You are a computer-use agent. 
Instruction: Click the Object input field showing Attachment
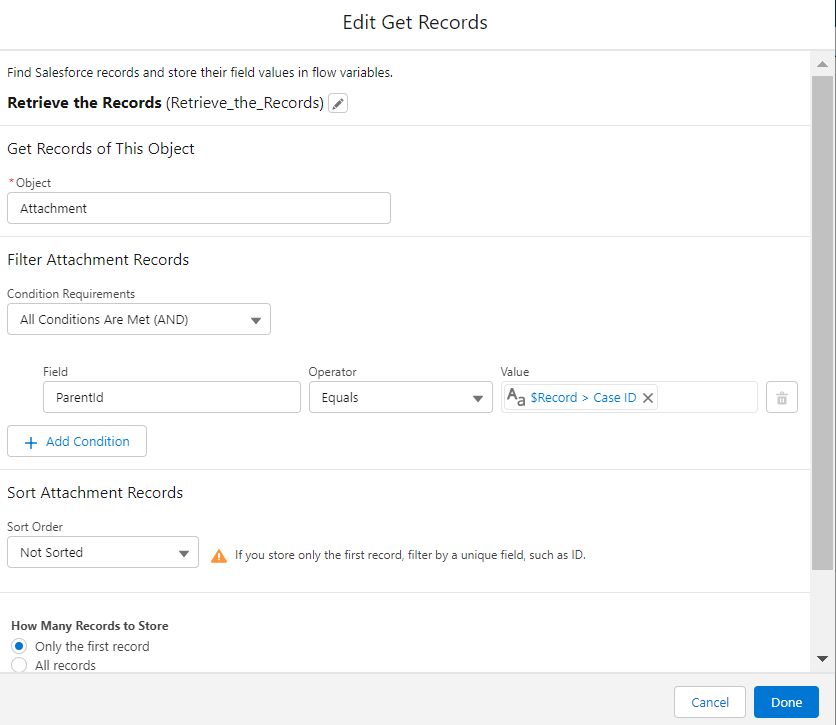pyautogui.click(x=199, y=209)
